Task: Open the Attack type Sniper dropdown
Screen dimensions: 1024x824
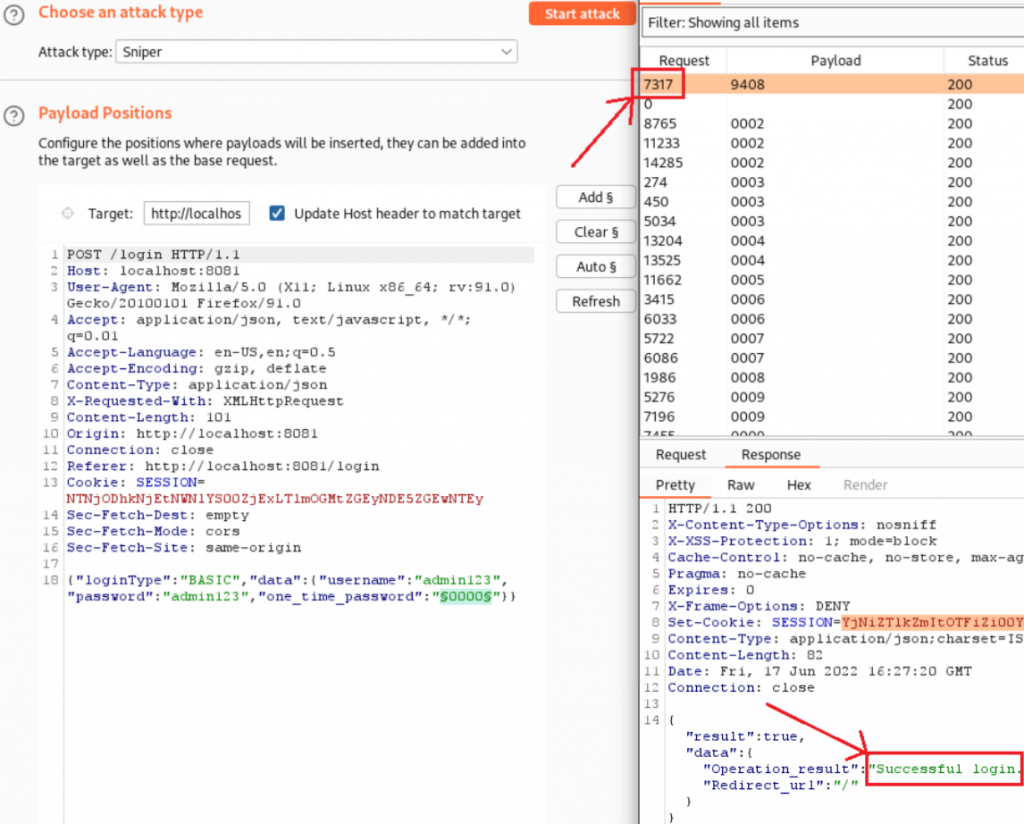Action: [317, 52]
